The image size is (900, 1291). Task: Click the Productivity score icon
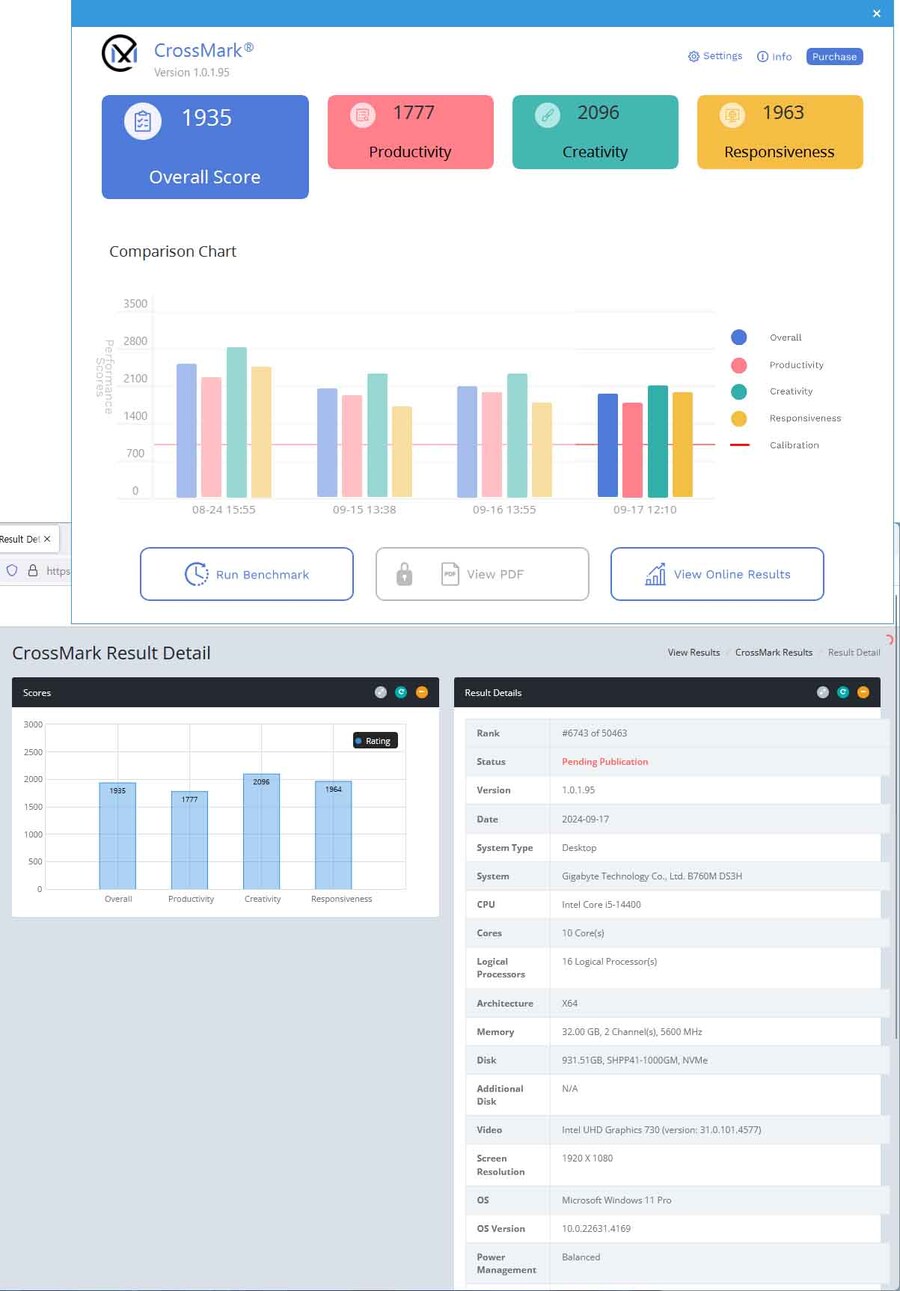[x=362, y=115]
